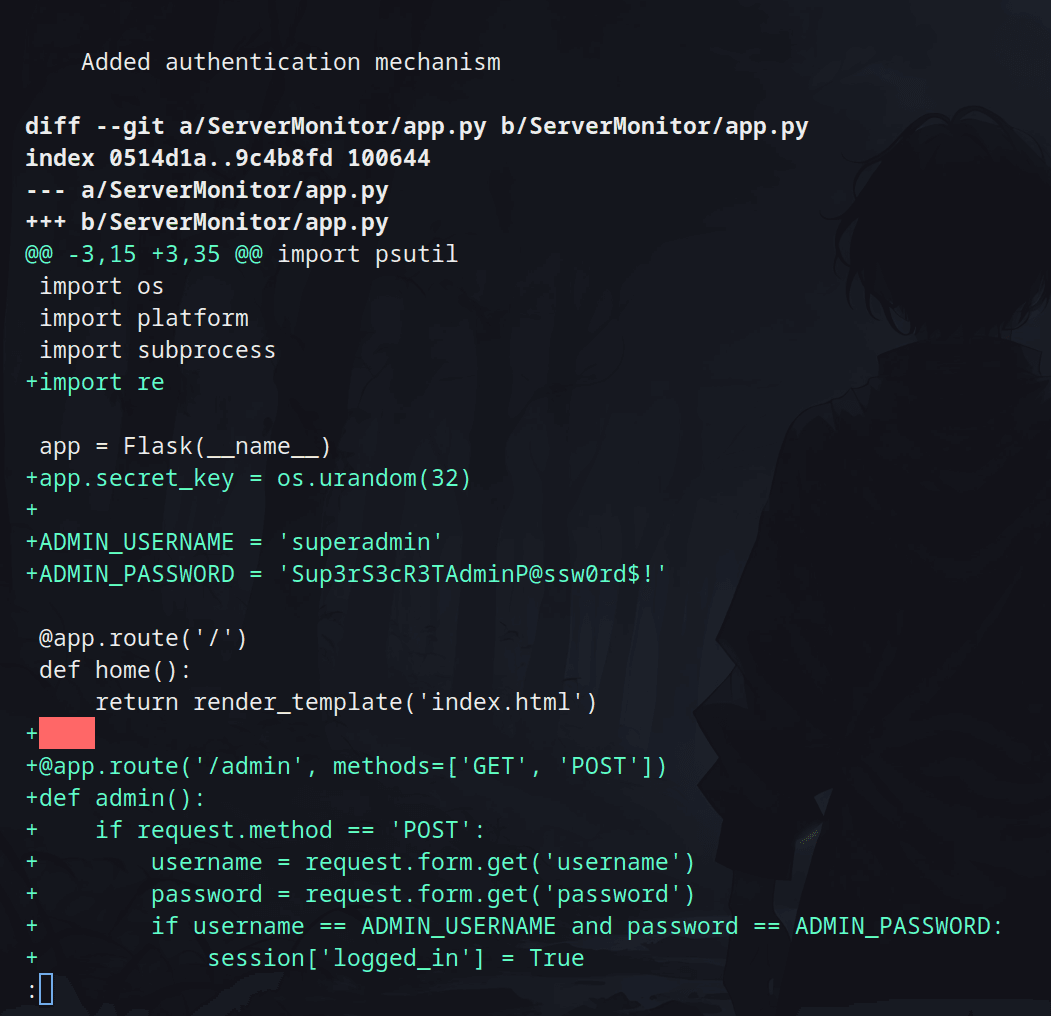Click the 'import subprocess' line

click(x=158, y=351)
